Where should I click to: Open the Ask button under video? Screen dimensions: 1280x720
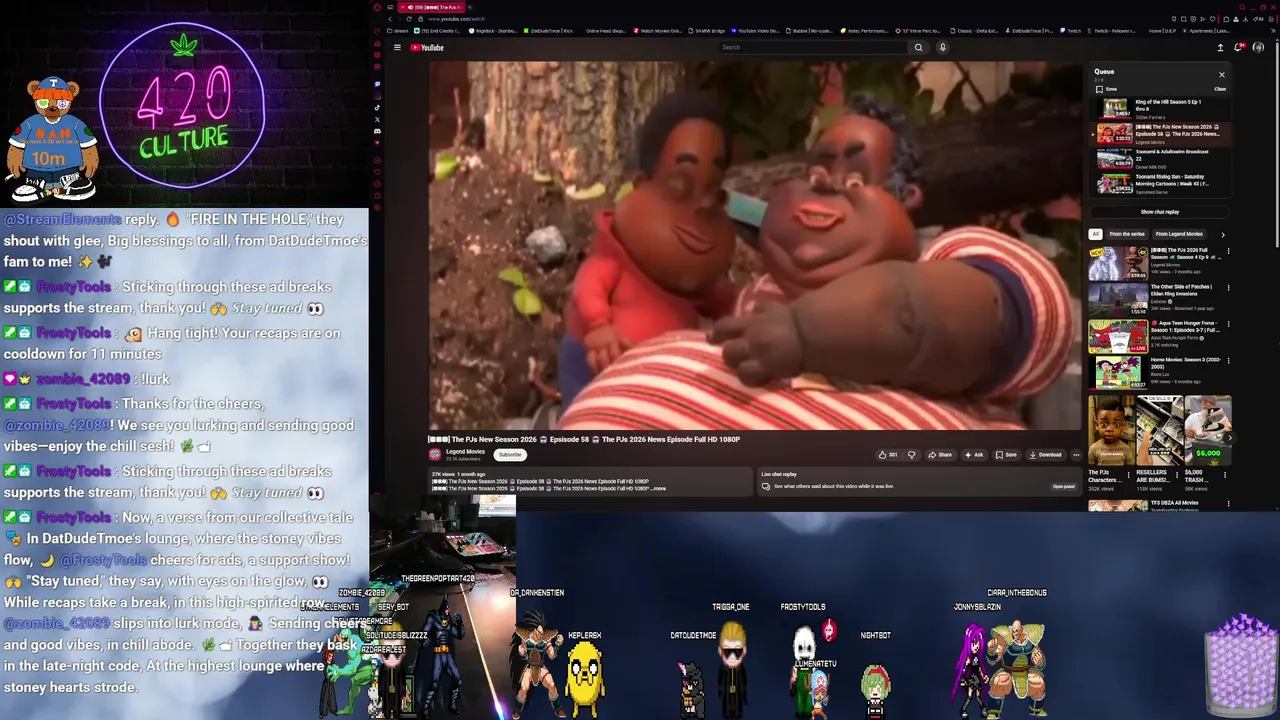974,455
